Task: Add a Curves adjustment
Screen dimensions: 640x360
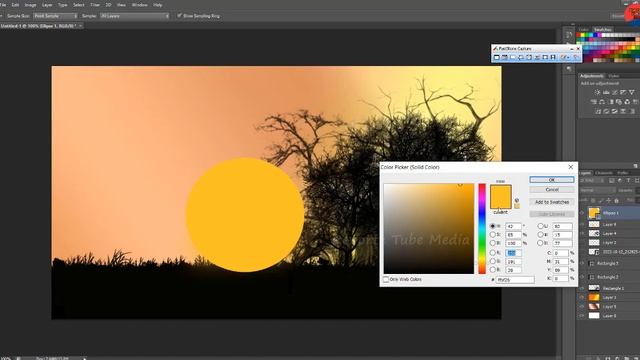Action: pos(615,92)
